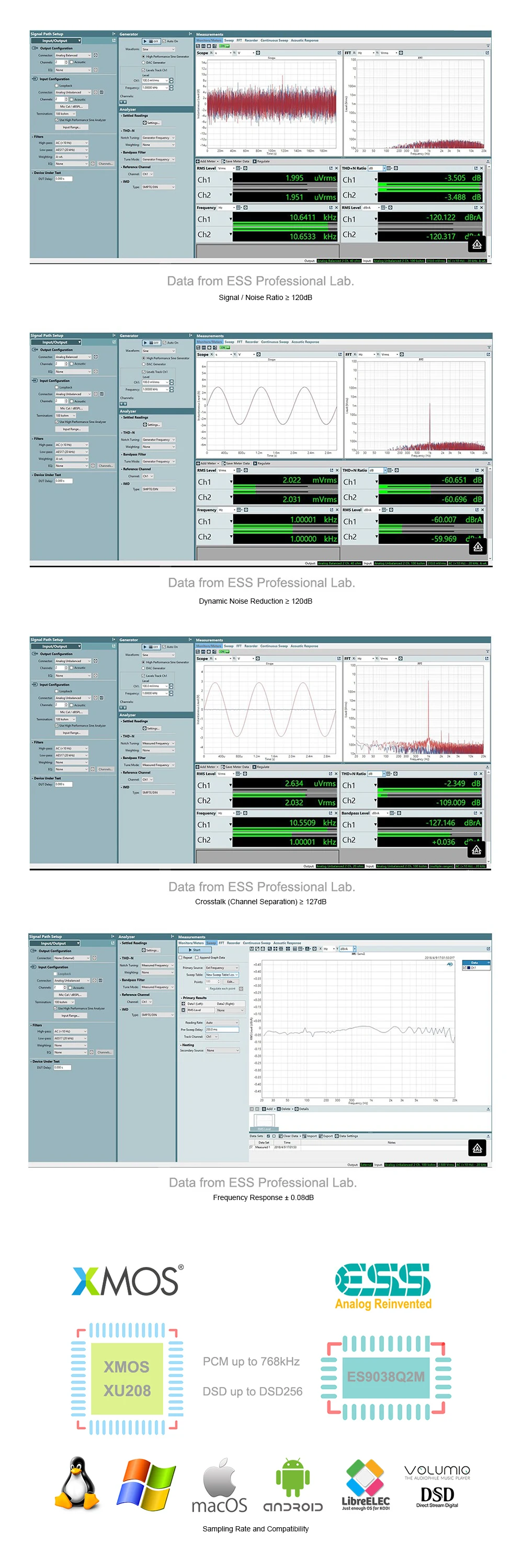Open FFT tab in Signal/Noise Ratio screenshot
This screenshot has width=523, height=1568.
[240, 41]
